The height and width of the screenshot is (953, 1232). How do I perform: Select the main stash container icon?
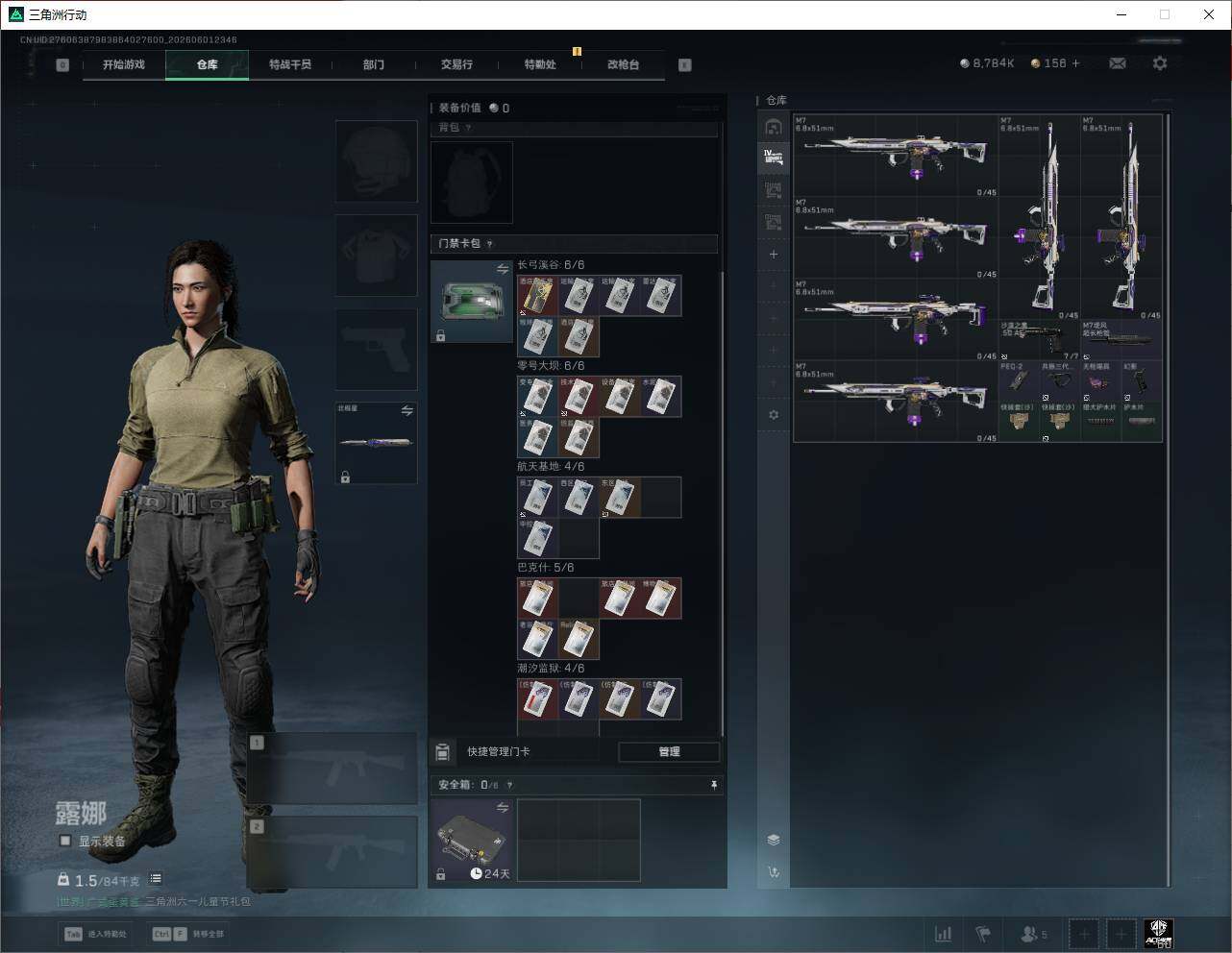pyautogui.click(x=774, y=126)
